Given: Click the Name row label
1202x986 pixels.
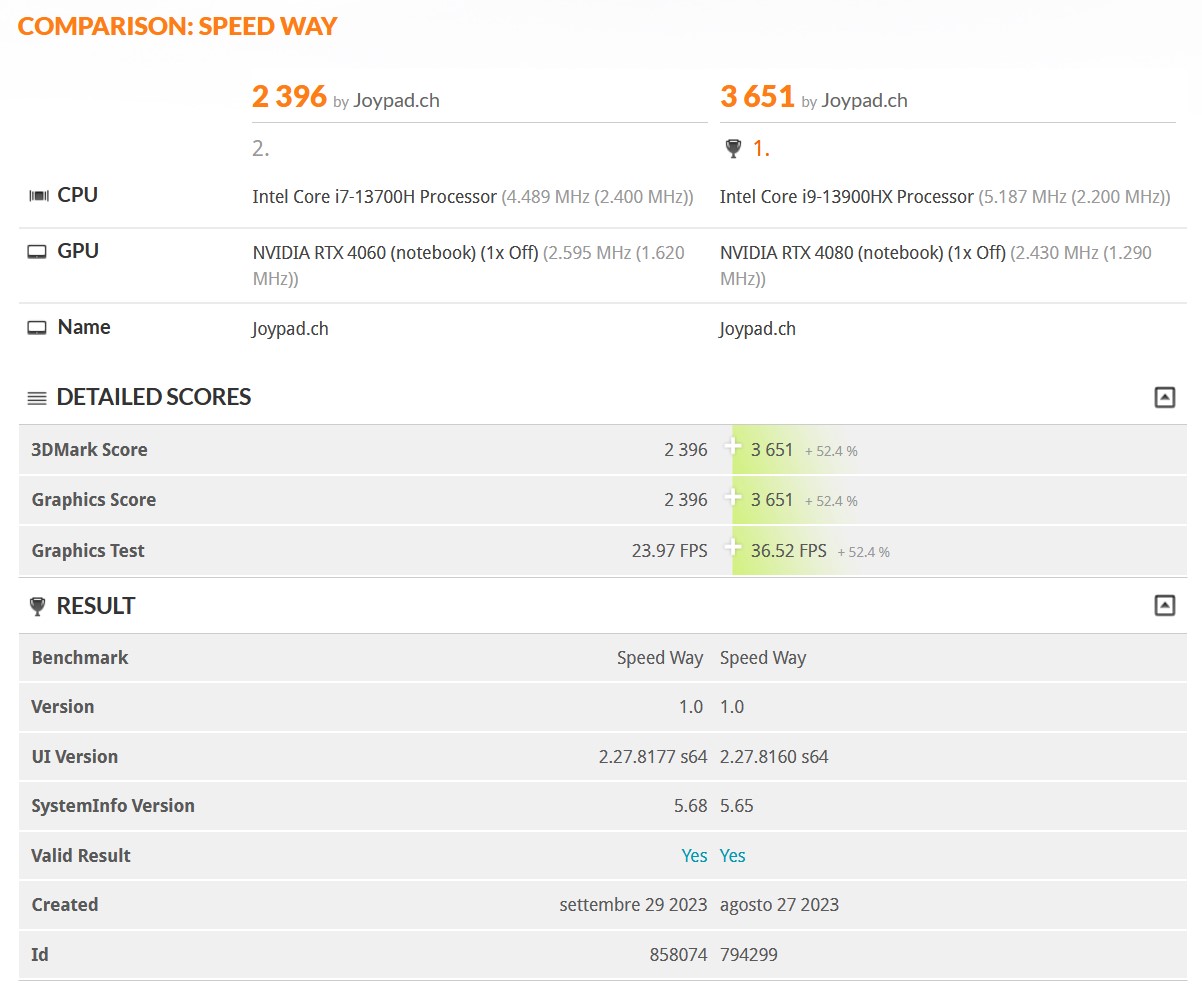Looking at the screenshot, I should (84, 327).
